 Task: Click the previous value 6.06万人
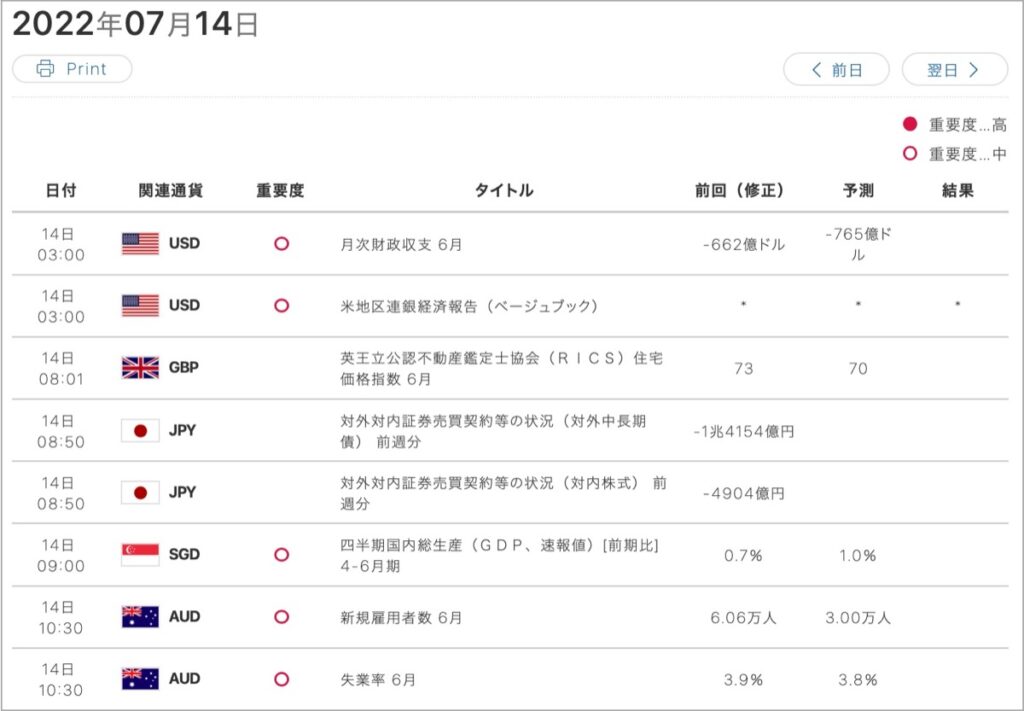click(743, 617)
